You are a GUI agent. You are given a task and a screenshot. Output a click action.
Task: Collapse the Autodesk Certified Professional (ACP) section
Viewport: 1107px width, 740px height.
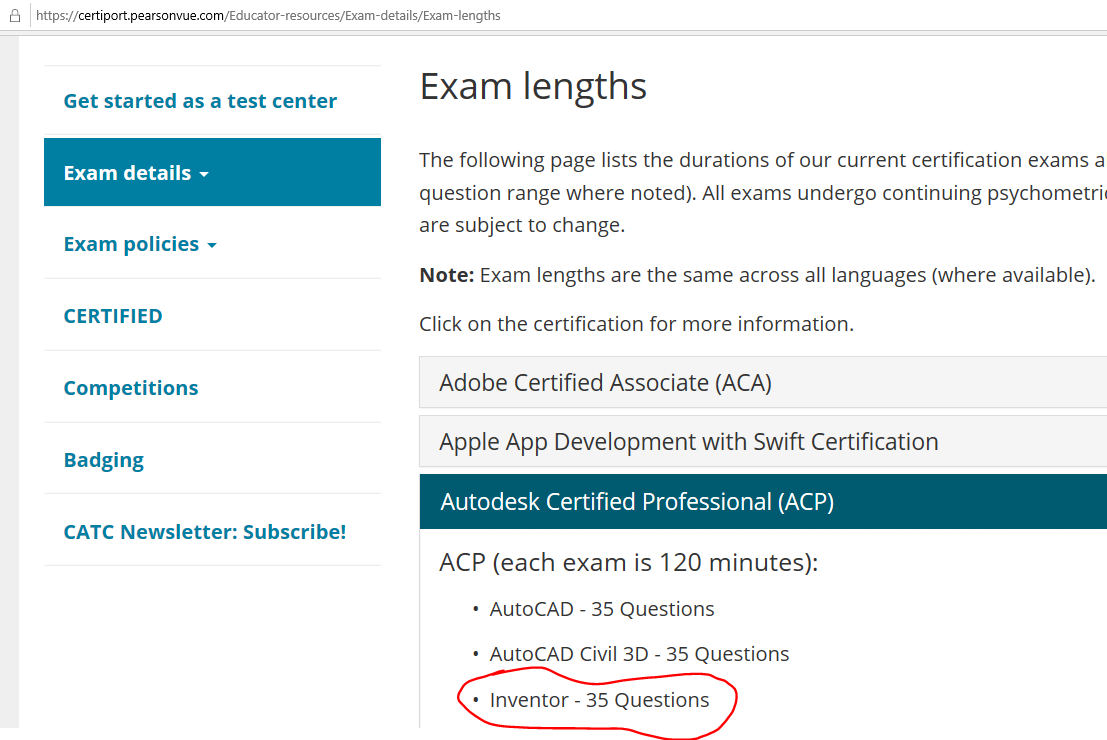tap(637, 502)
